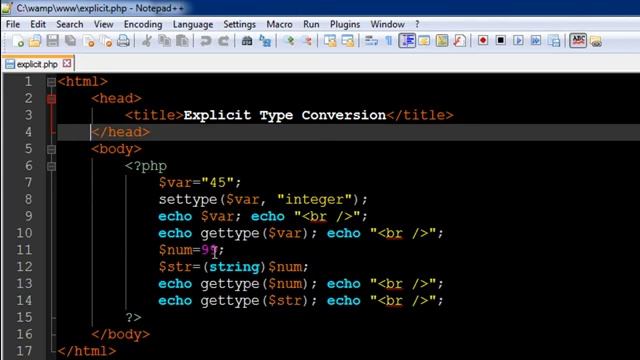
Task: Run macro multiple times icon
Action: click(536, 40)
